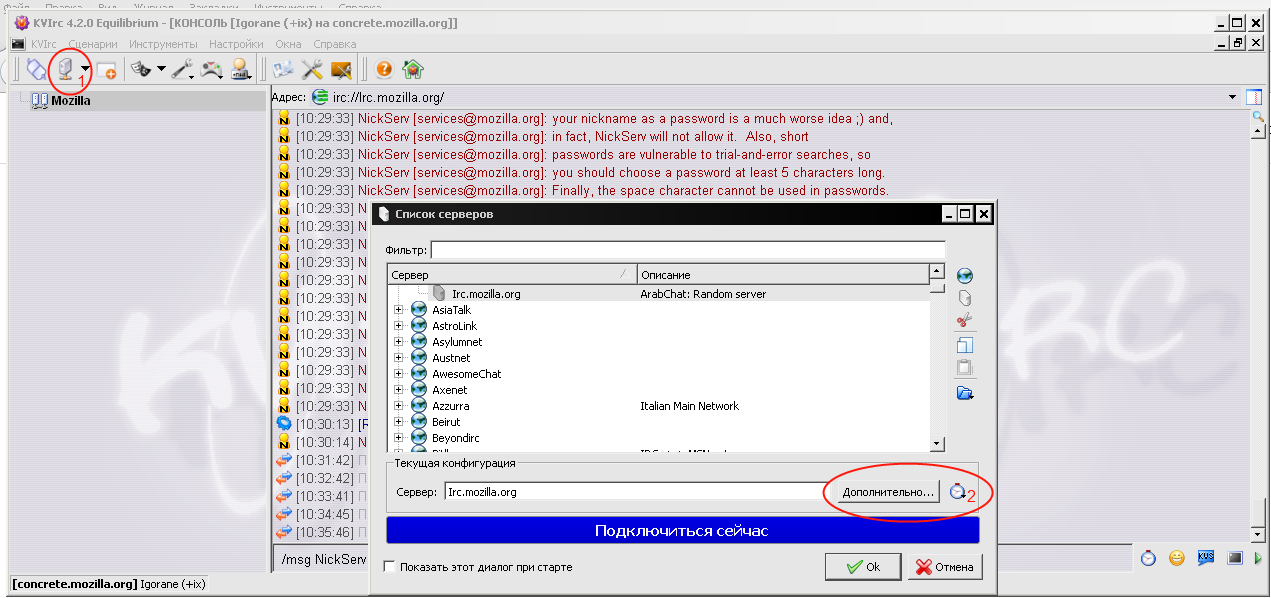Toggle 'Показать этот диалог при старте' checkbox
The height and width of the screenshot is (598, 1271).
pos(390,567)
